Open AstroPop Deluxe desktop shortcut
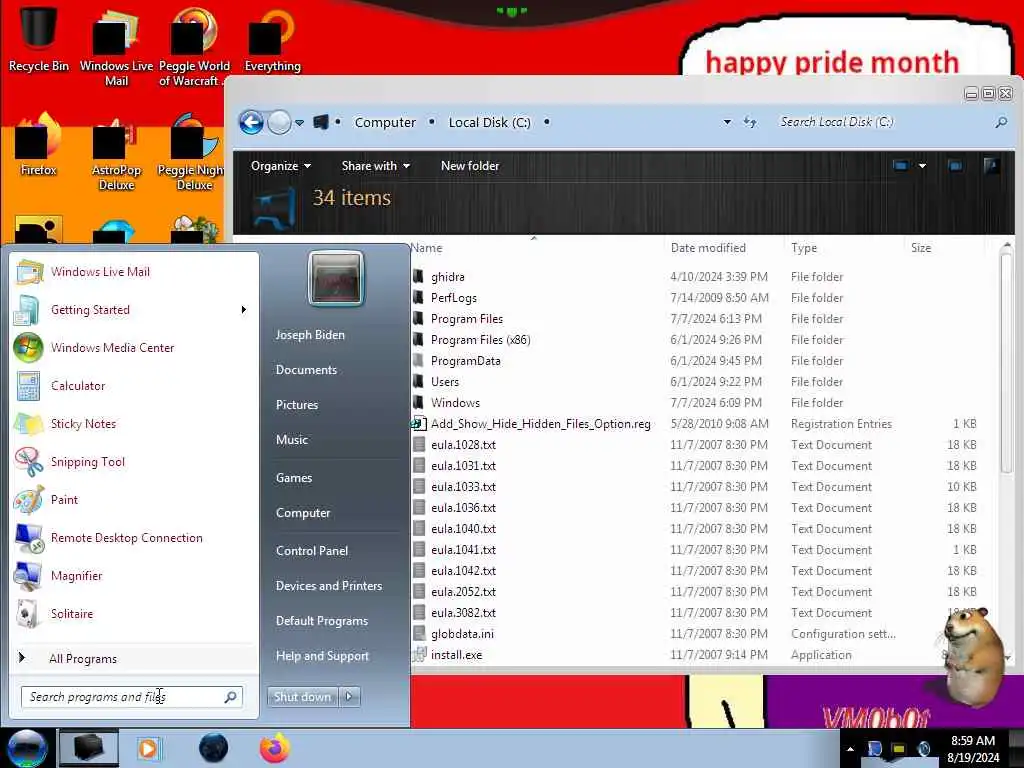This screenshot has width=1024, height=768. pyautogui.click(x=116, y=153)
